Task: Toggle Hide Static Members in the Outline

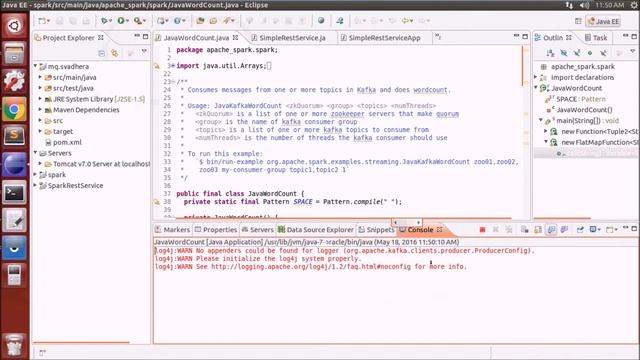Action: tap(577, 53)
